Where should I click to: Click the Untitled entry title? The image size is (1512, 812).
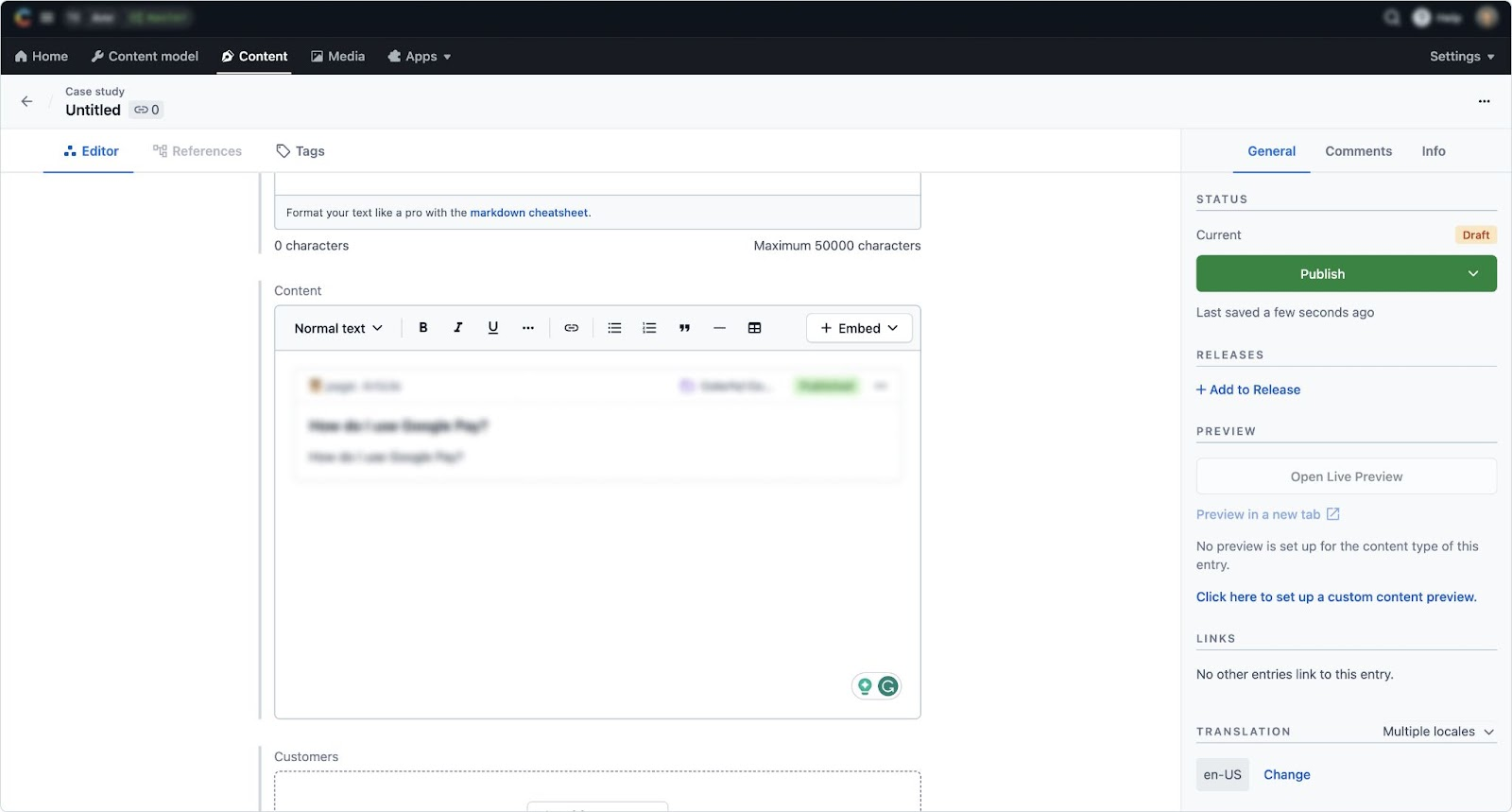[93, 110]
